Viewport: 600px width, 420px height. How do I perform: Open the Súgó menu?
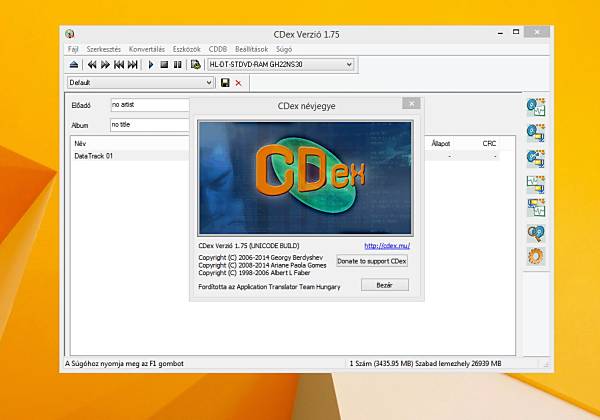click(x=284, y=49)
